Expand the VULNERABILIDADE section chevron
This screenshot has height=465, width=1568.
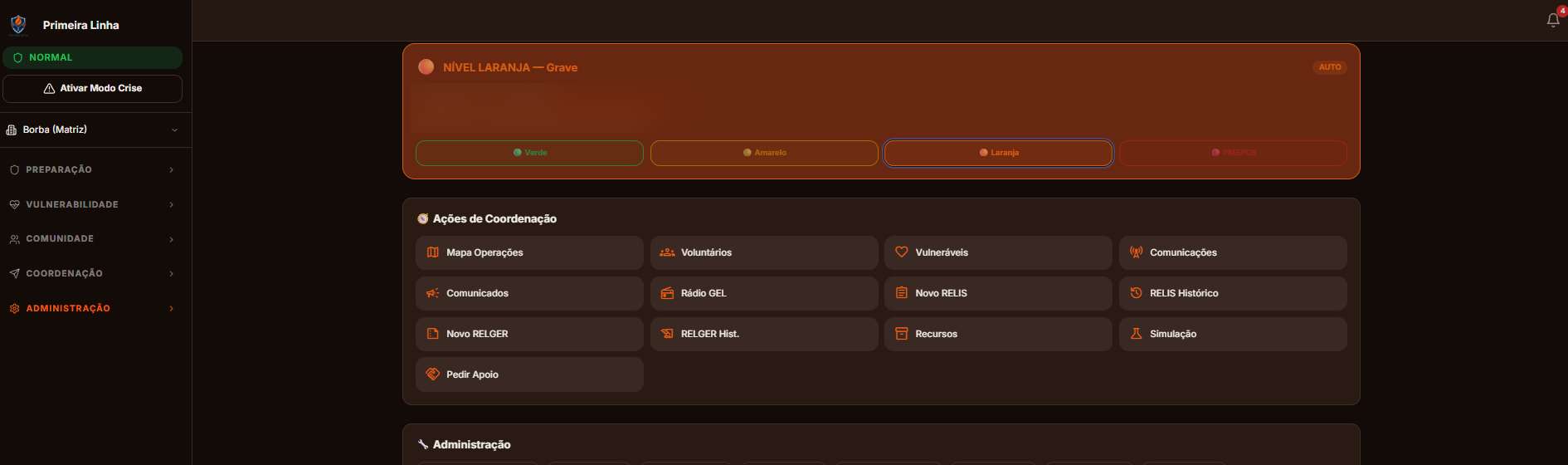point(172,204)
